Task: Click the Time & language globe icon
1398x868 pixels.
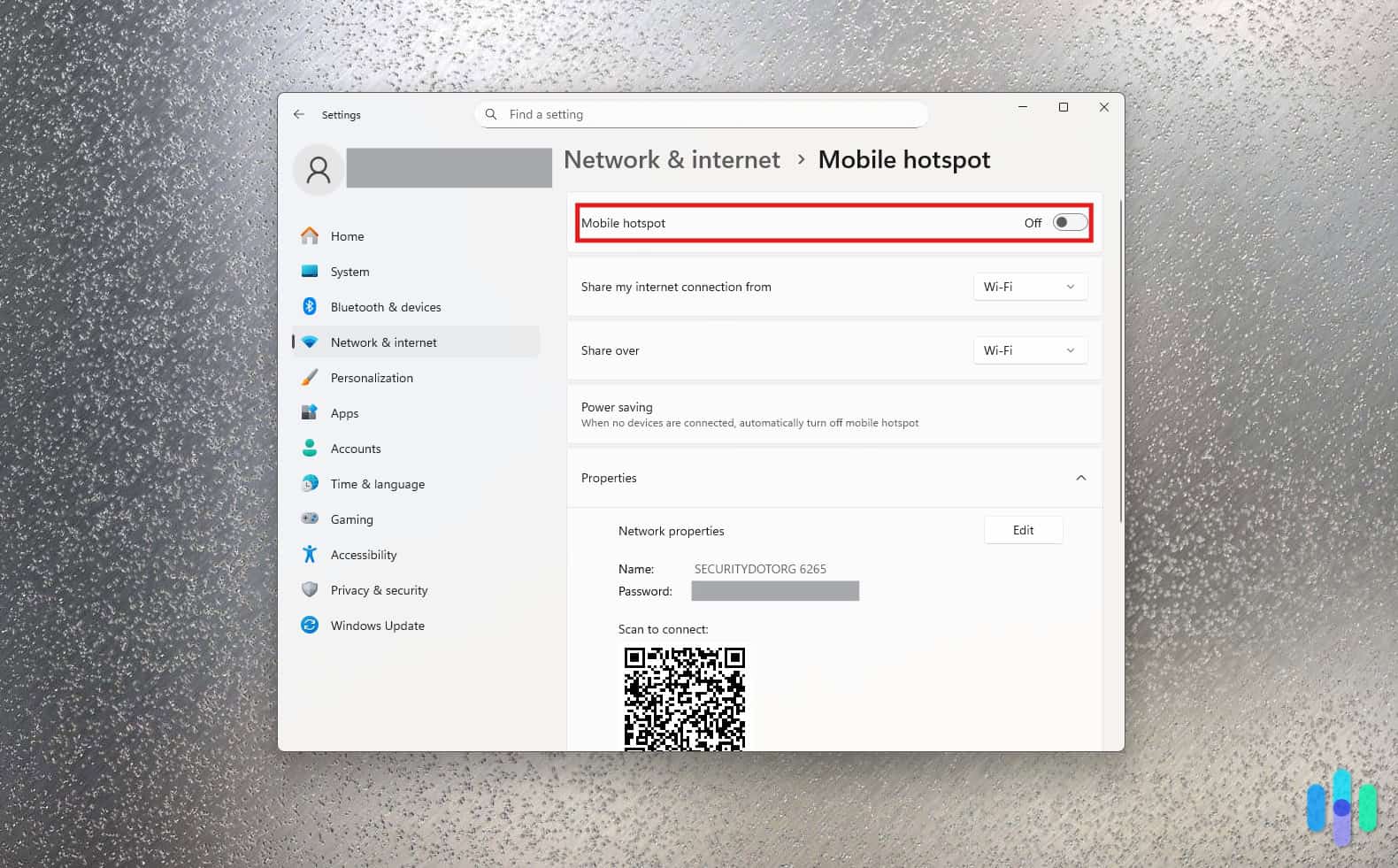Action: coord(310,483)
